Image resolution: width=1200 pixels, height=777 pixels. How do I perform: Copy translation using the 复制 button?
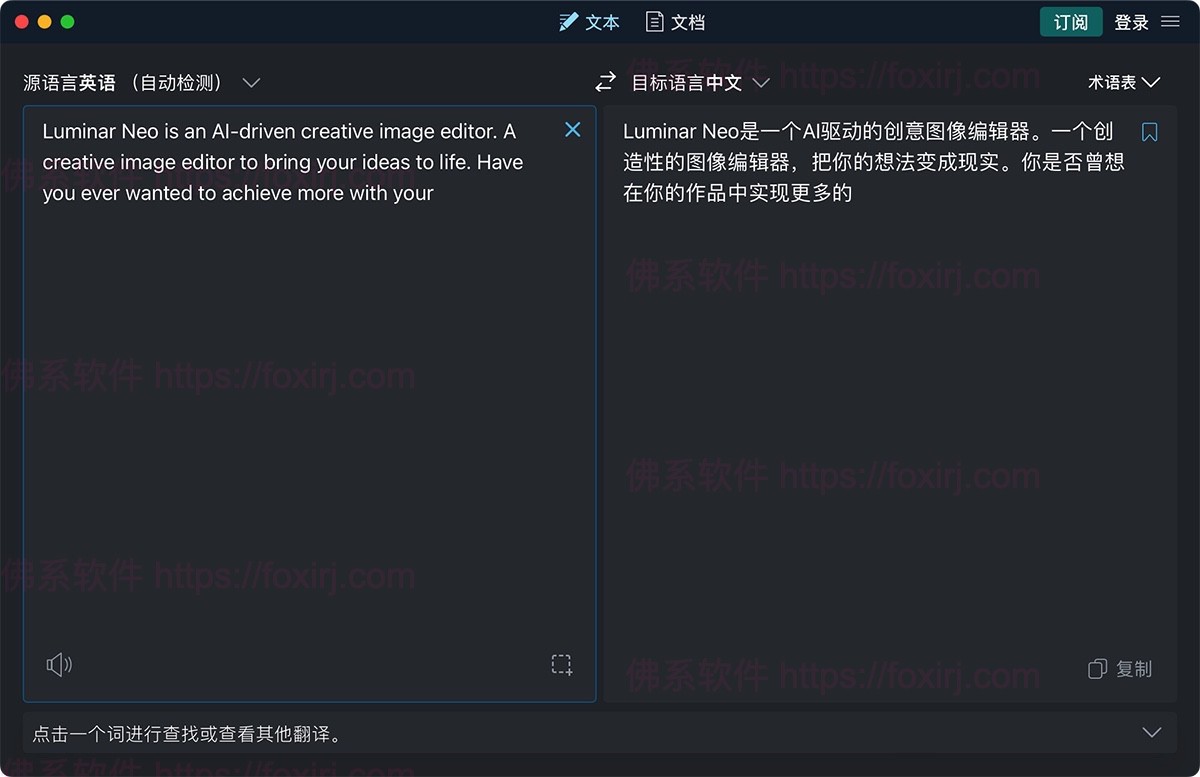pyautogui.click(x=1120, y=669)
